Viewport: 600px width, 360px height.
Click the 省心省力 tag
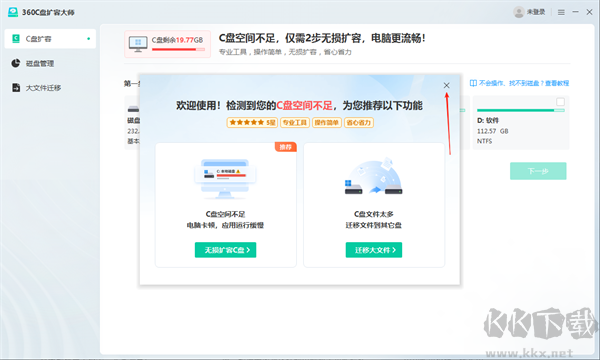tap(359, 122)
